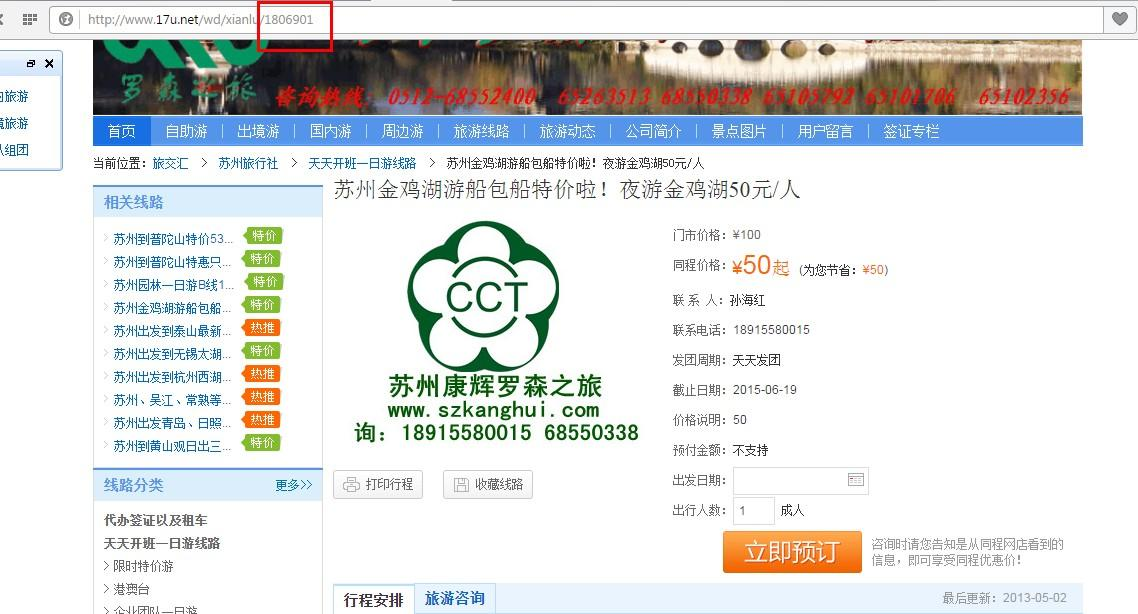Click the orange 立即预订 button

coord(792,552)
